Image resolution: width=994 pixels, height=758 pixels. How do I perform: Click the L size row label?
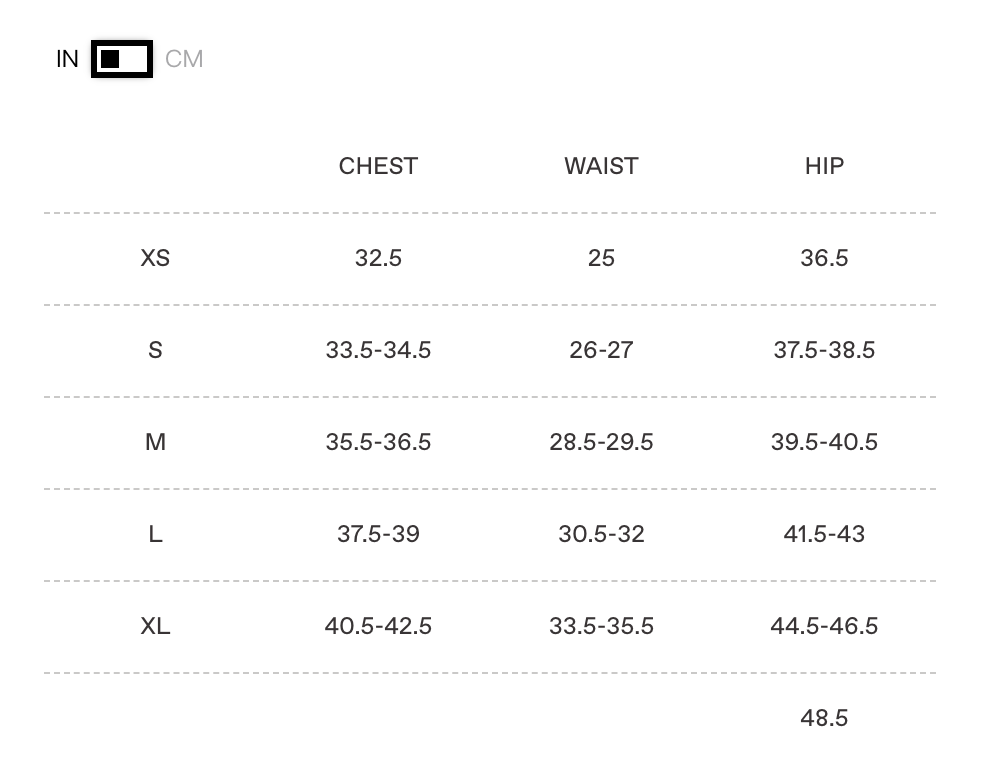[155, 534]
